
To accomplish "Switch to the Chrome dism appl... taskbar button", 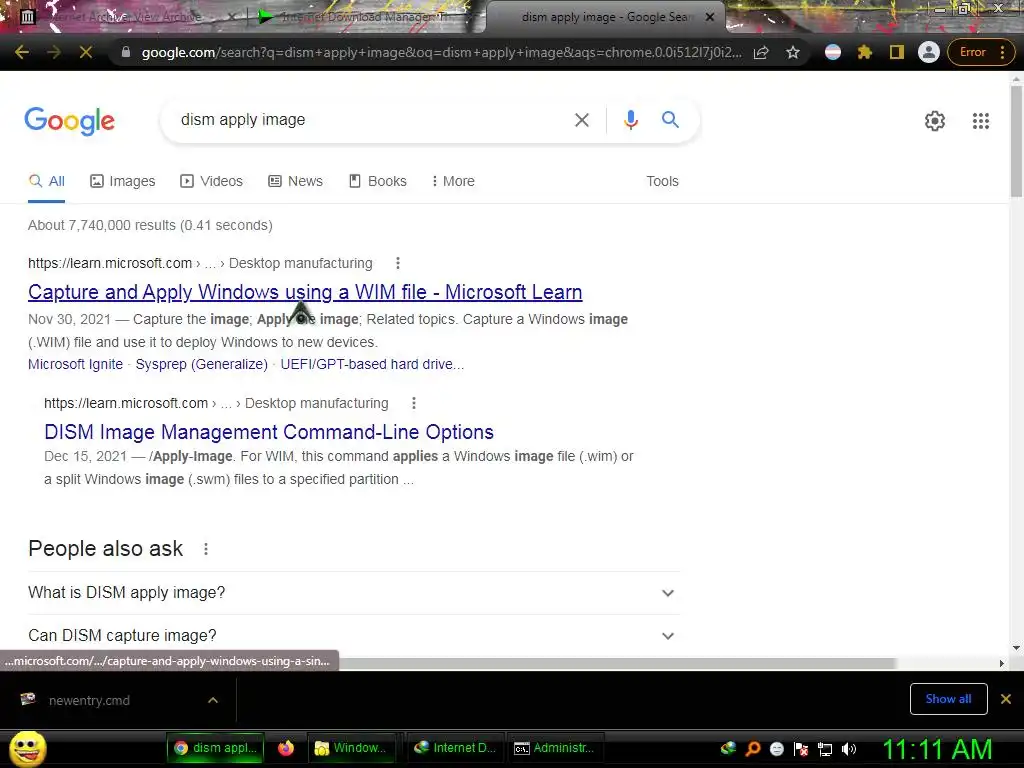I will [216, 748].
